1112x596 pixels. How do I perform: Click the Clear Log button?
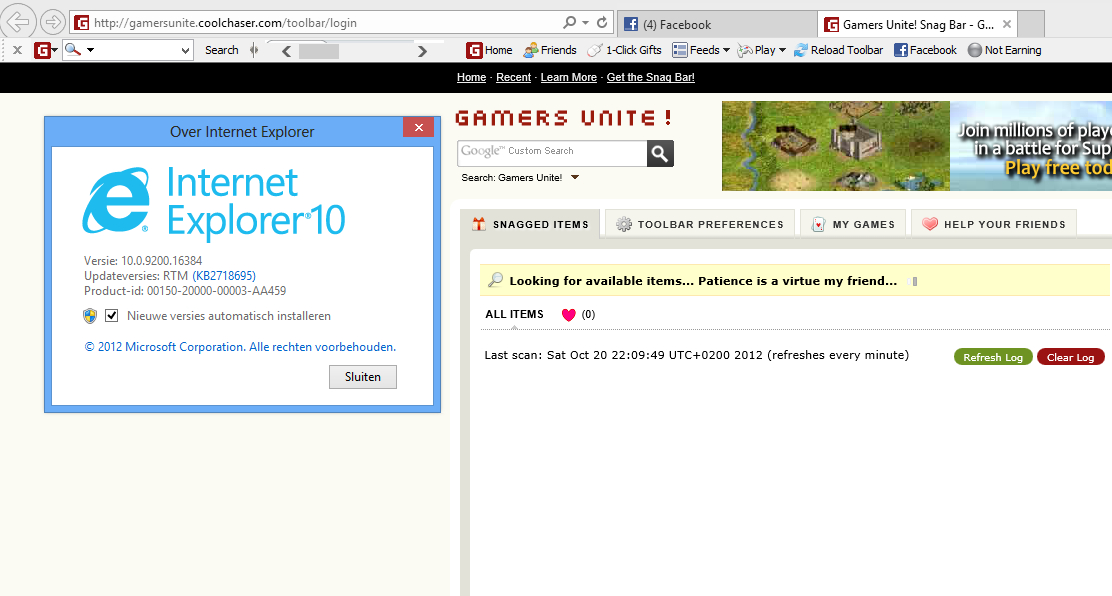point(1070,357)
